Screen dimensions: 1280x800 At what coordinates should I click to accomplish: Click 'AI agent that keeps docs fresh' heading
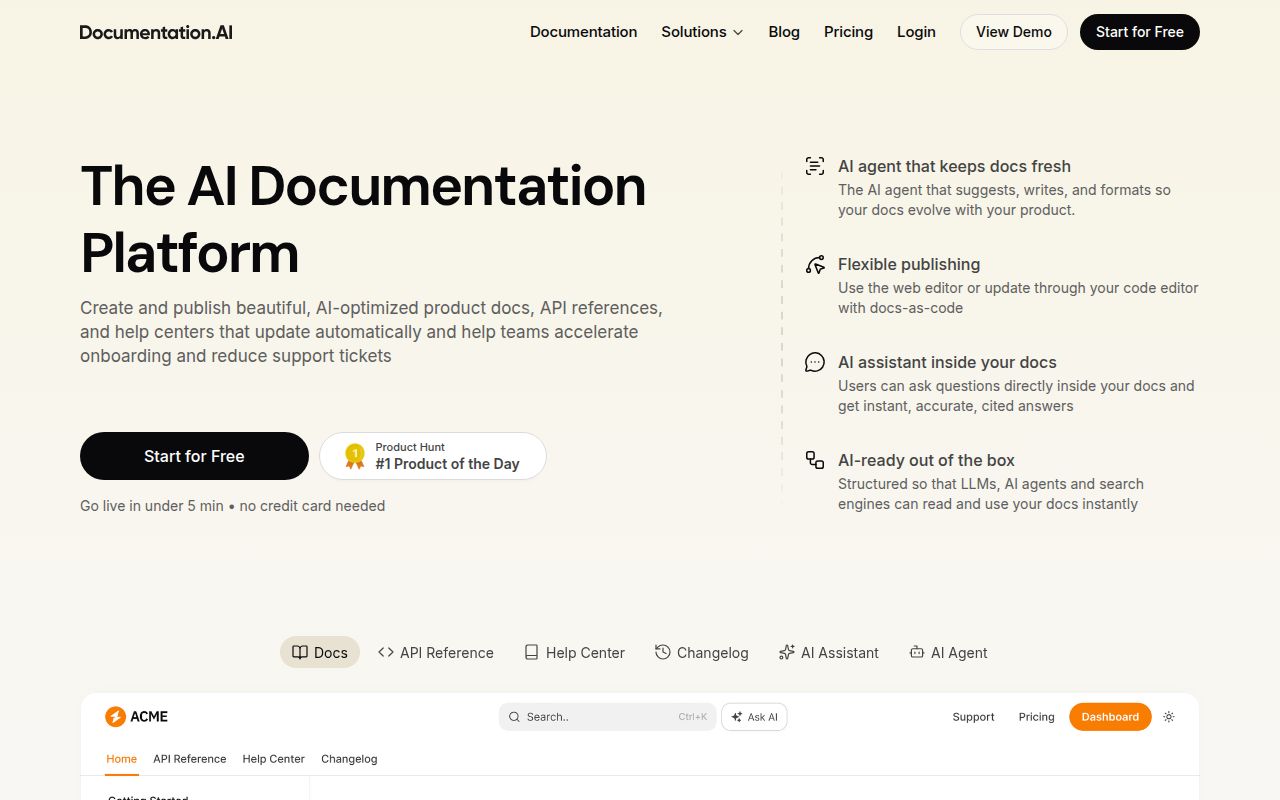coord(954,166)
